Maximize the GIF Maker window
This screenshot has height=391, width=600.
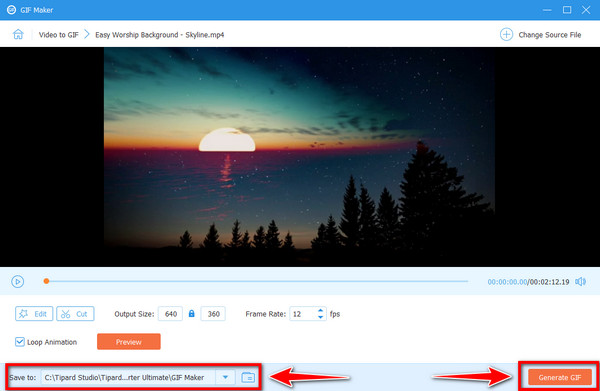pyautogui.click(x=567, y=10)
